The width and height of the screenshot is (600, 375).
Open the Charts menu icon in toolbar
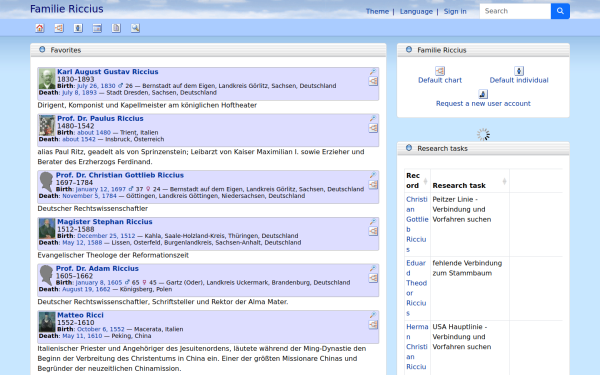tap(59, 28)
